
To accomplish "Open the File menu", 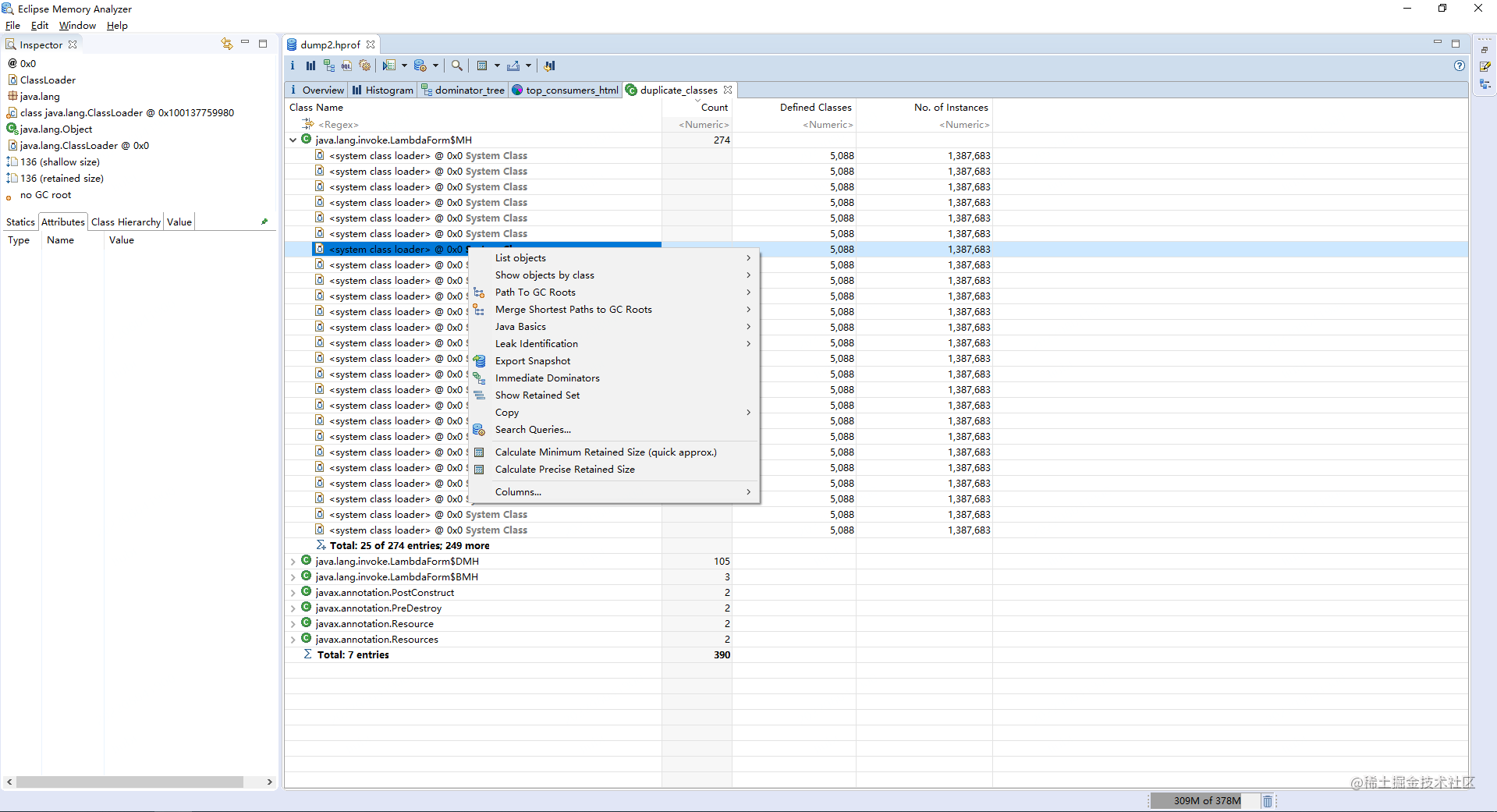I will pyautogui.click(x=12, y=25).
